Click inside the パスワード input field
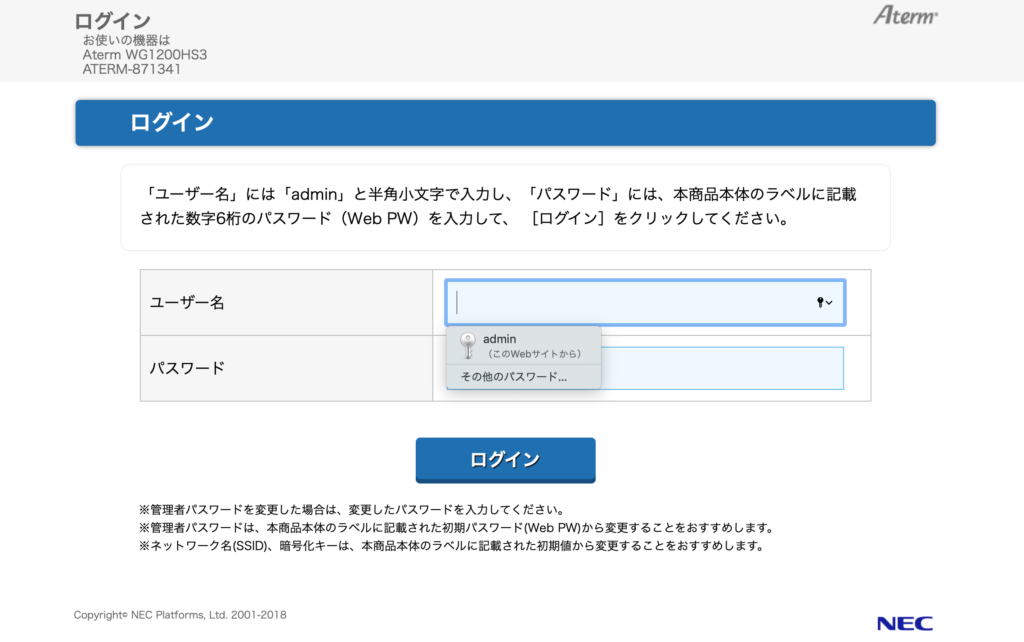Image resolution: width=1024 pixels, height=642 pixels. pyautogui.click(x=720, y=368)
